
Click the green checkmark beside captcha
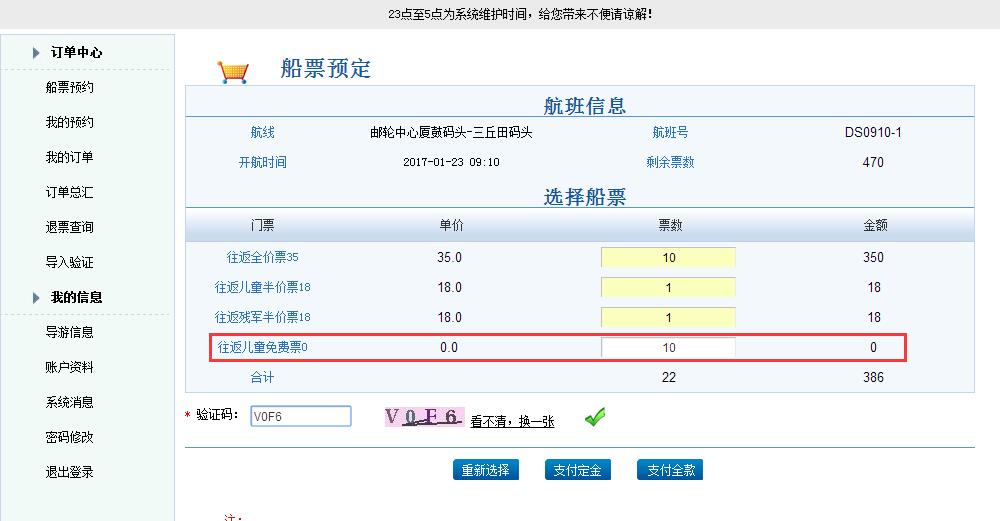595,417
